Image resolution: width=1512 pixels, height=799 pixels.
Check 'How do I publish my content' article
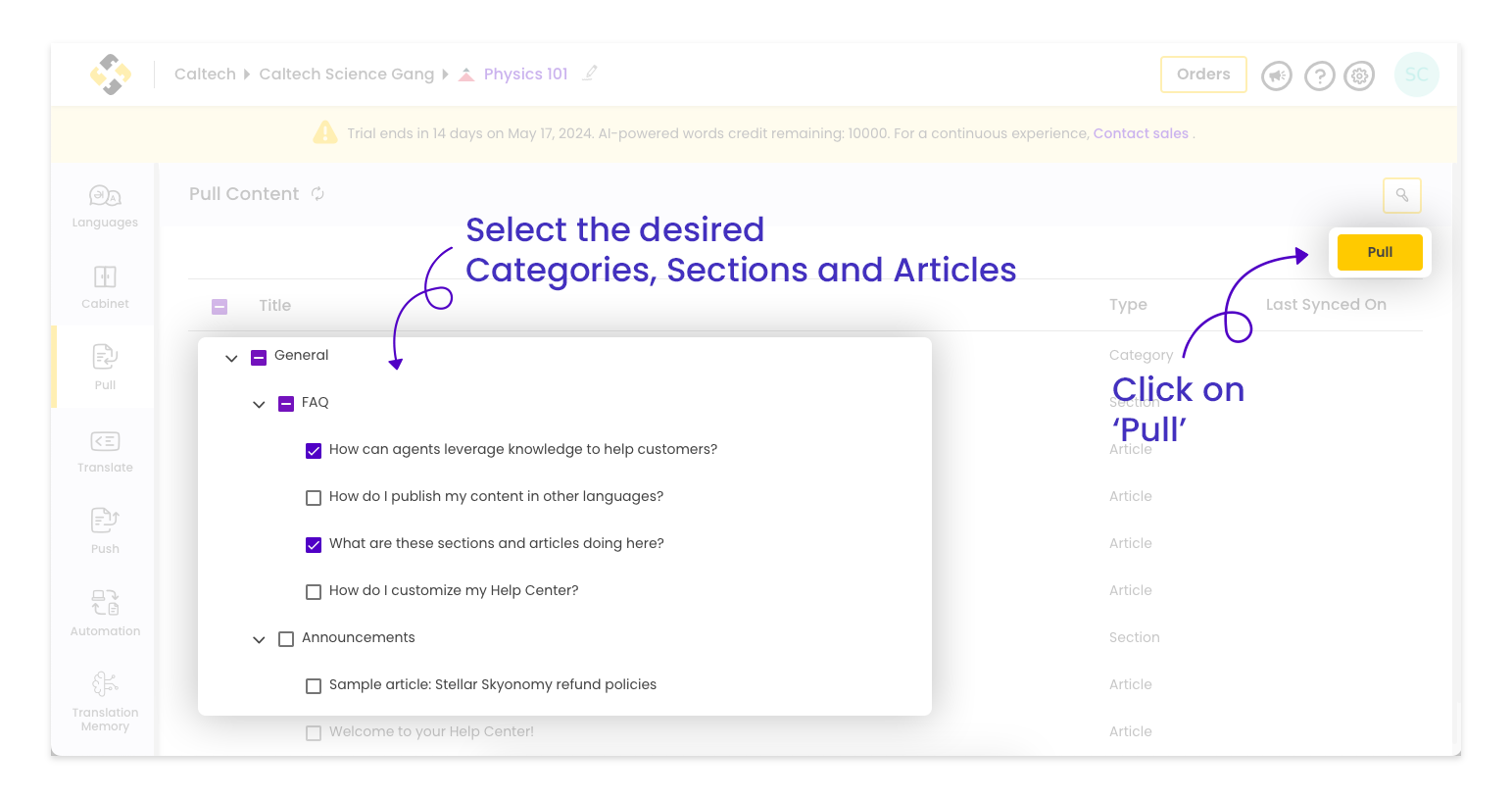[314, 498]
